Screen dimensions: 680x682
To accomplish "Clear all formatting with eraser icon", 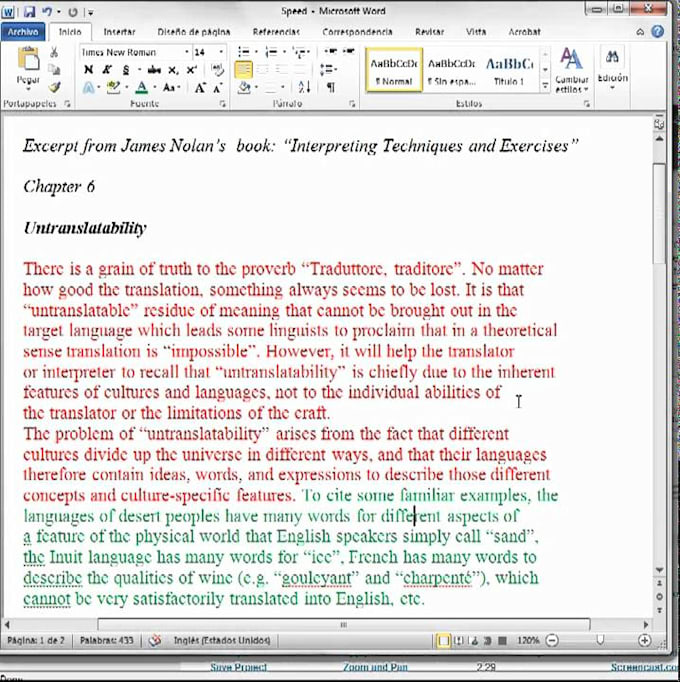I will pyautogui.click(x=217, y=70).
